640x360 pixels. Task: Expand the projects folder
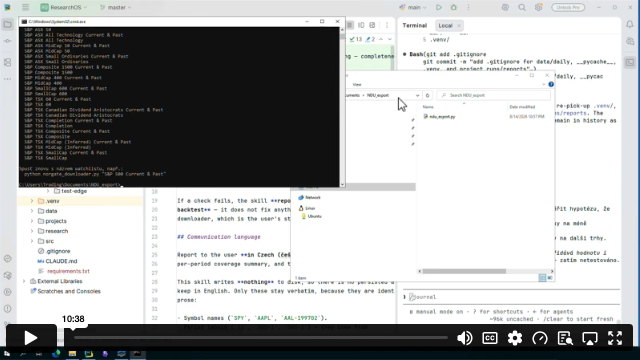point(32,221)
